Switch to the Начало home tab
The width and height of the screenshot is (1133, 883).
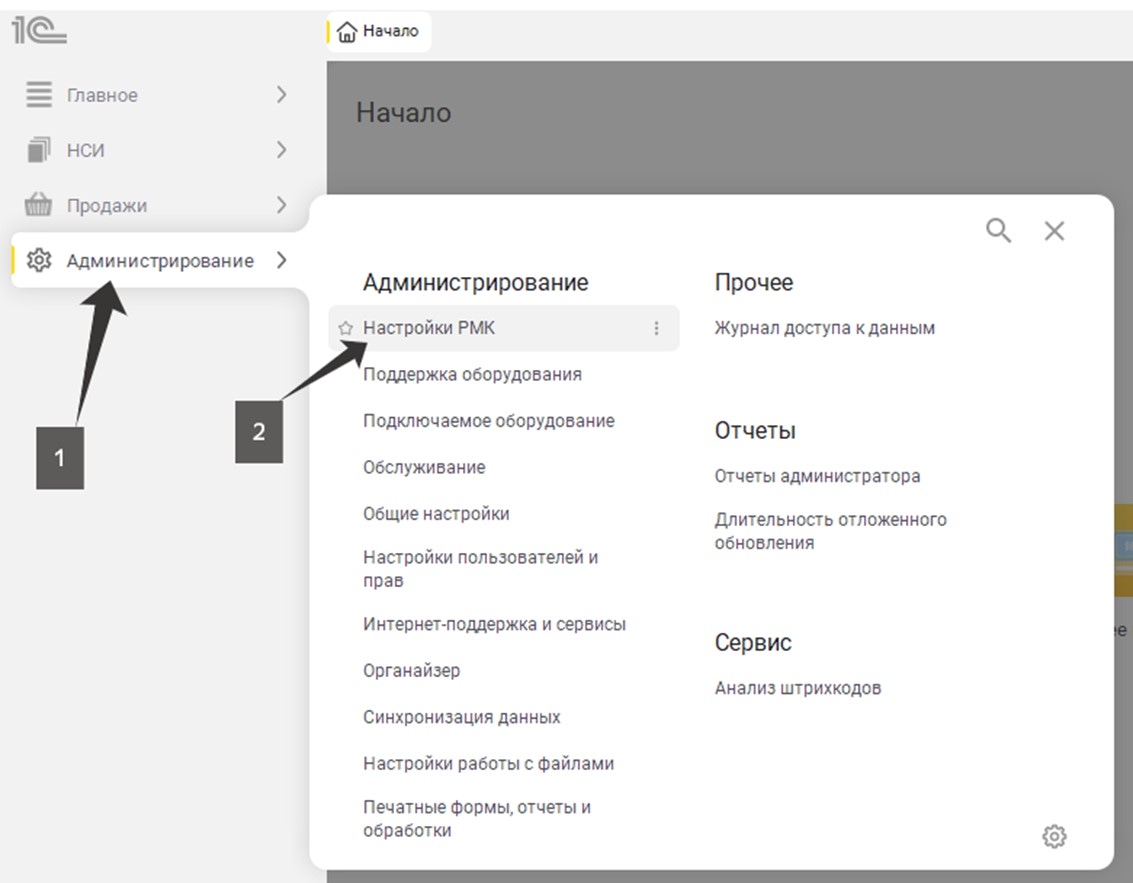[379, 31]
